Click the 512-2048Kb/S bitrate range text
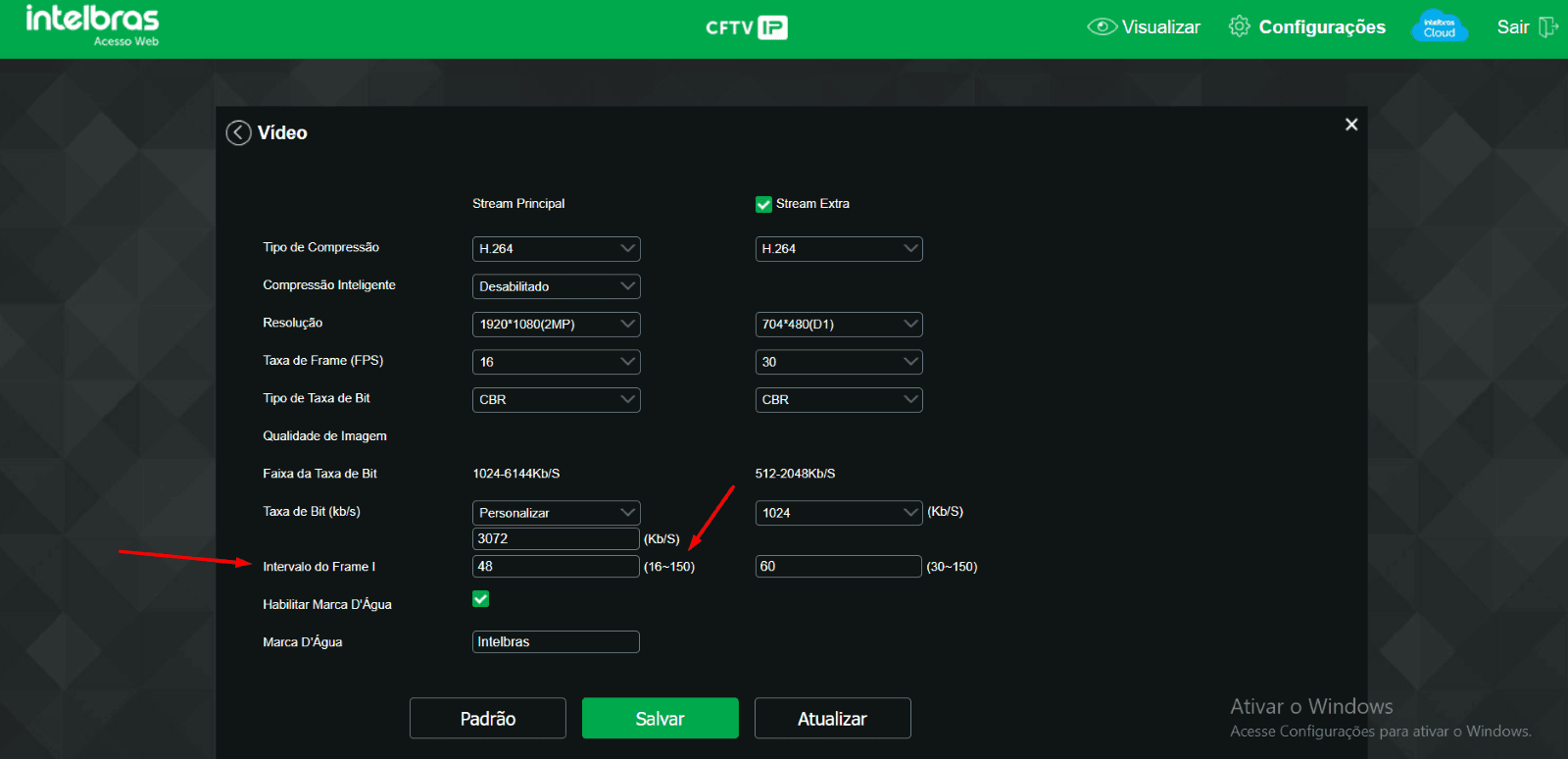1568x759 pixels. click(x=796, y=474)
